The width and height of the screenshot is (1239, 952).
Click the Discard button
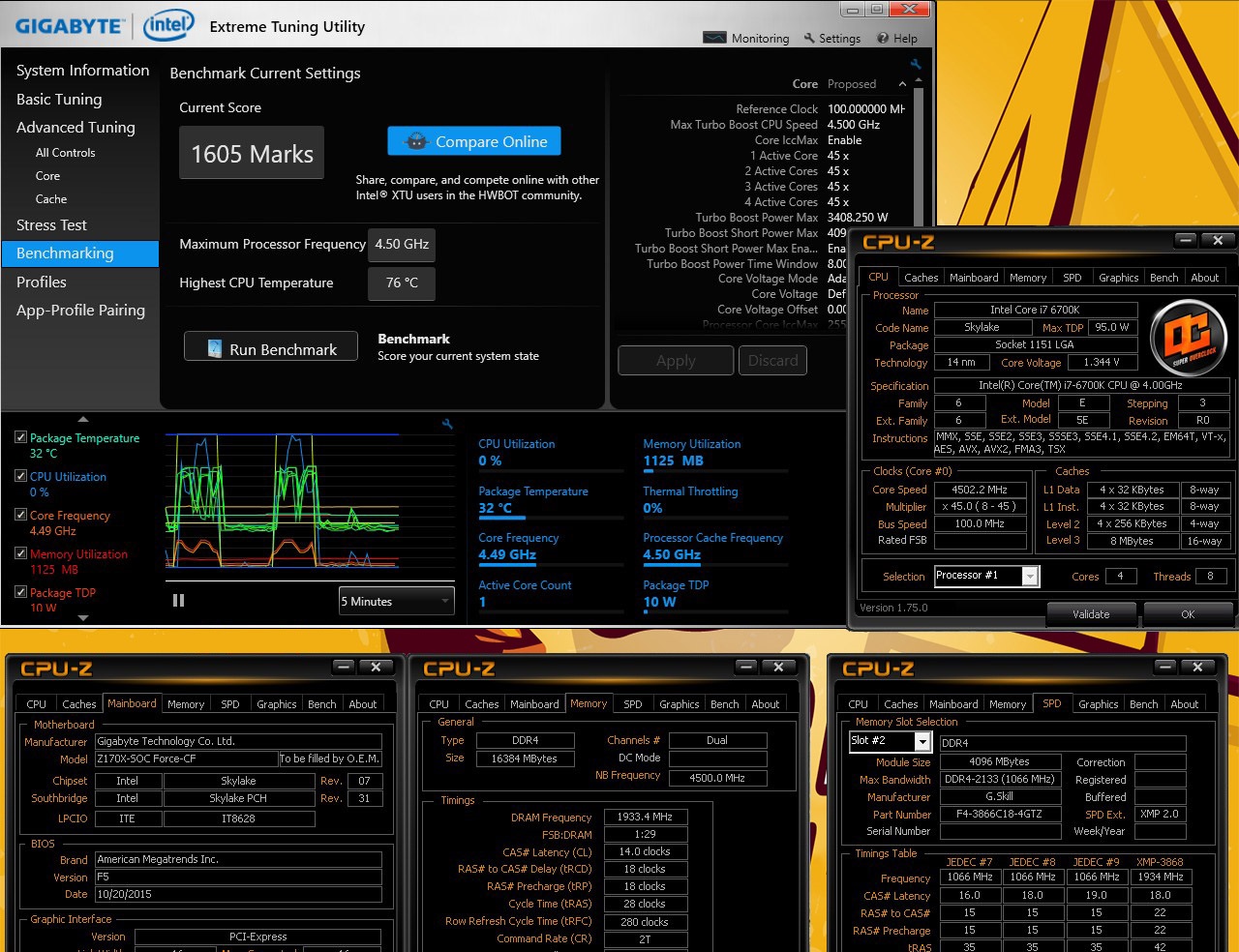(x=773, y=360)
